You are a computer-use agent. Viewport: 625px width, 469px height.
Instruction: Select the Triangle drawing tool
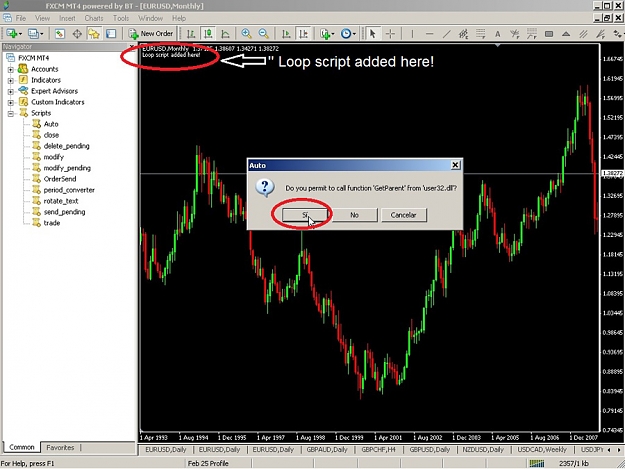click(x=566, y=34)
